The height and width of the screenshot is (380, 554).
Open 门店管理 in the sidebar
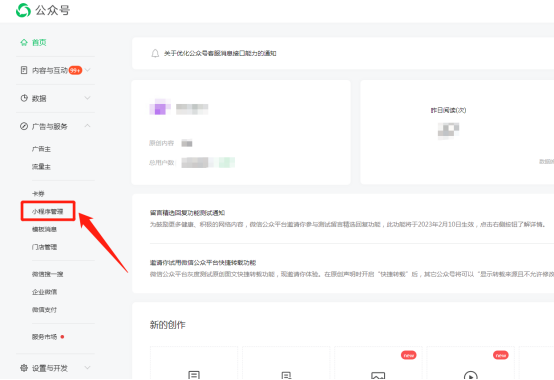click(x=45, y=247)
